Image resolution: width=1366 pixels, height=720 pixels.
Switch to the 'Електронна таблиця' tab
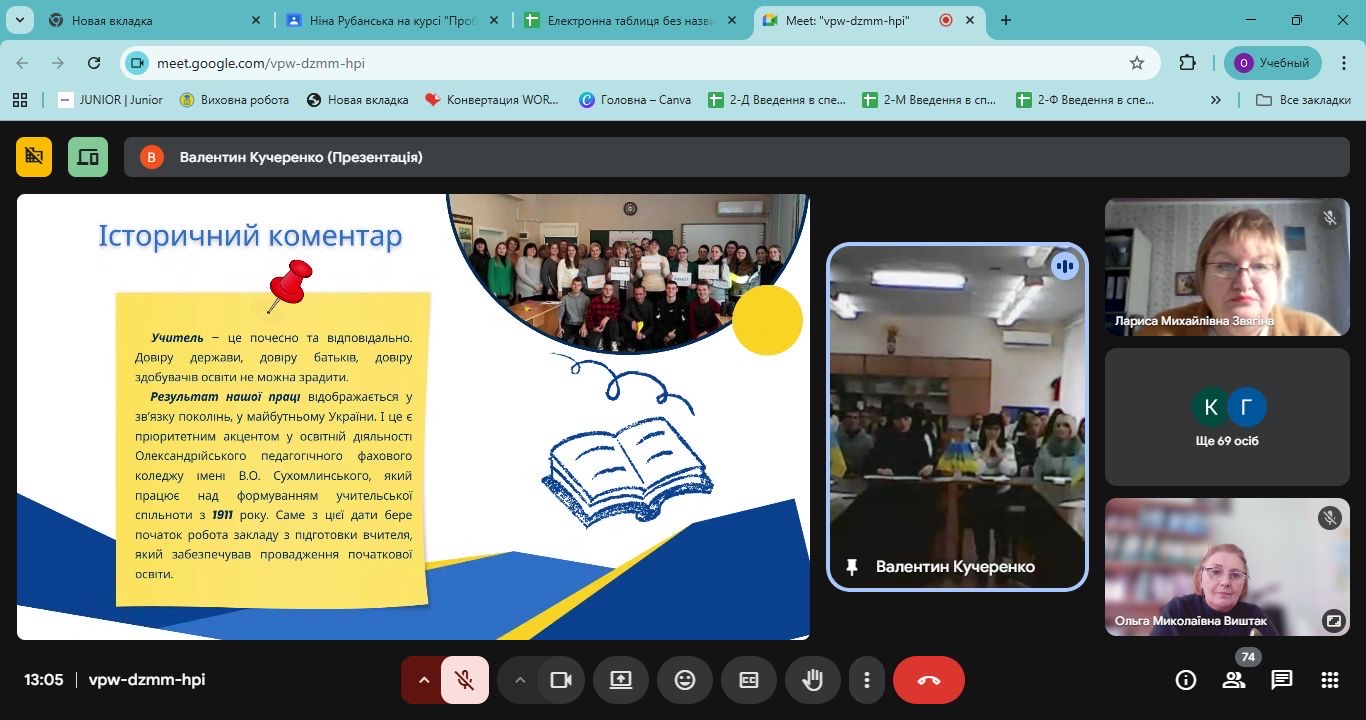[x=632, y=20]
